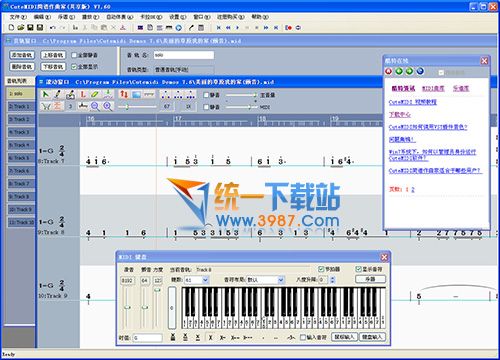Click the 八度升降 octave spinner arrows
500x360 pixels.
[x=332, y=280]
